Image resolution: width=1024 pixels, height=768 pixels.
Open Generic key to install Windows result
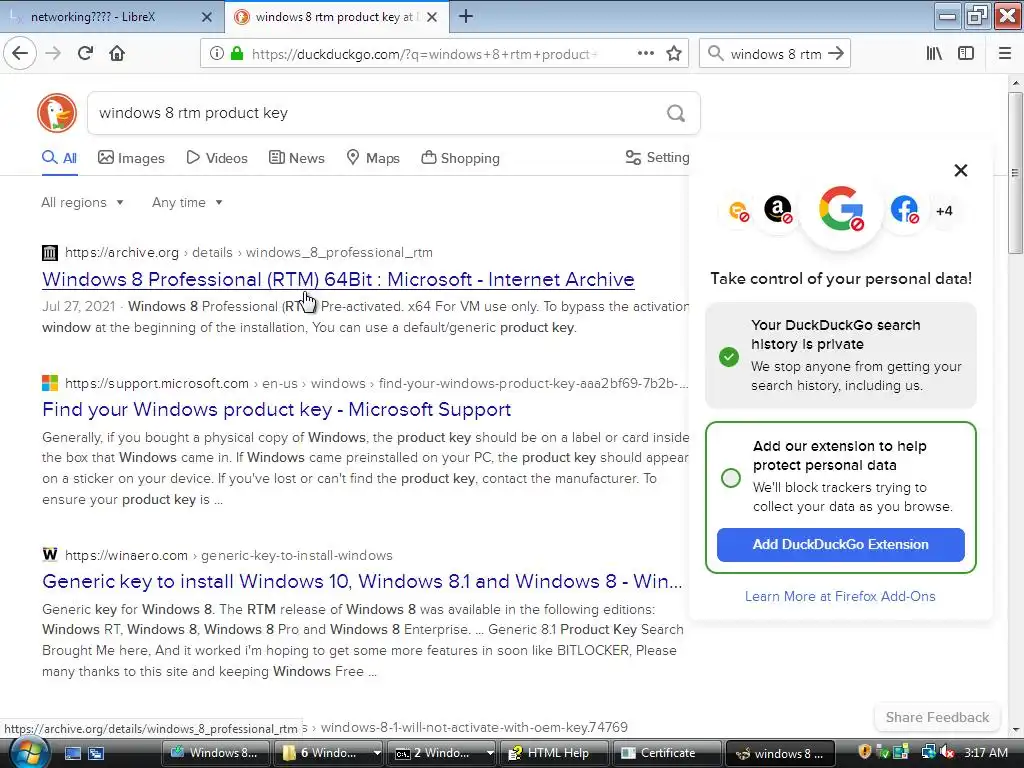(x=362, y=581)
